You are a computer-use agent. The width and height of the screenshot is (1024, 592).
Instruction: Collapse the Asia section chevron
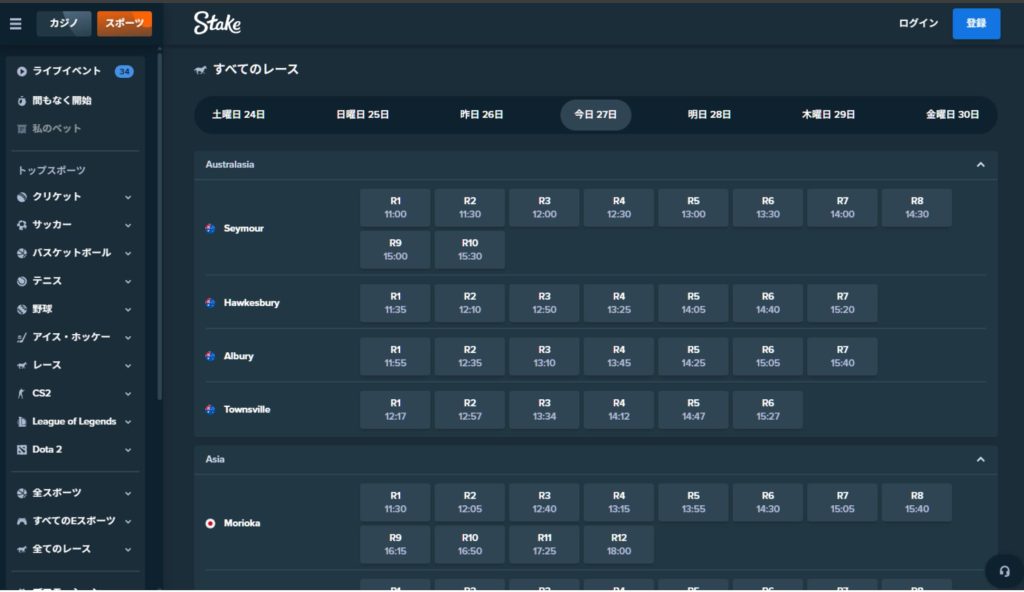click(980, 460)
